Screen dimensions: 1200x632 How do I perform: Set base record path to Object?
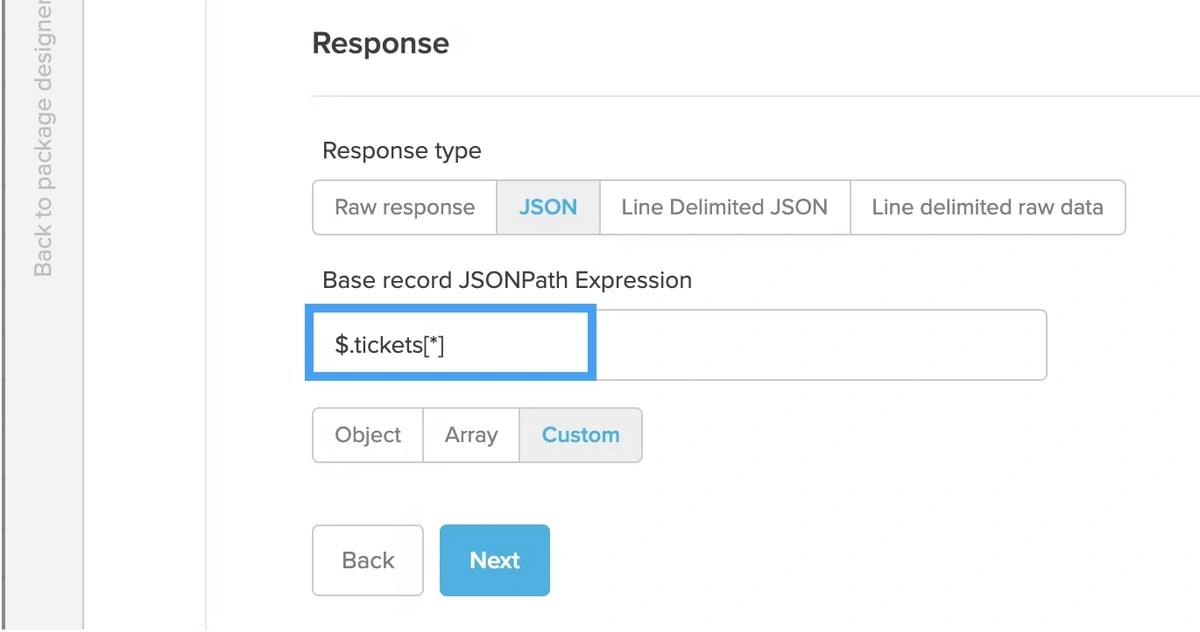coord(368,435)
